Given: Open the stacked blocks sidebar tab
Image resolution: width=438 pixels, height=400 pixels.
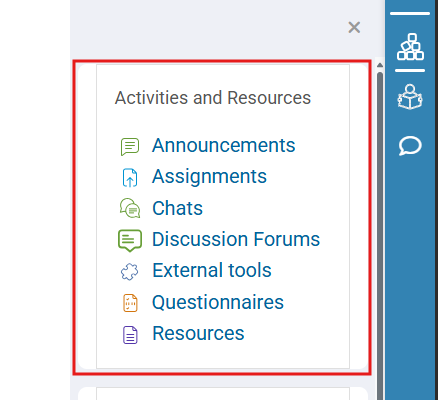Looking at the screenshot, I should (x=410, y=47).
